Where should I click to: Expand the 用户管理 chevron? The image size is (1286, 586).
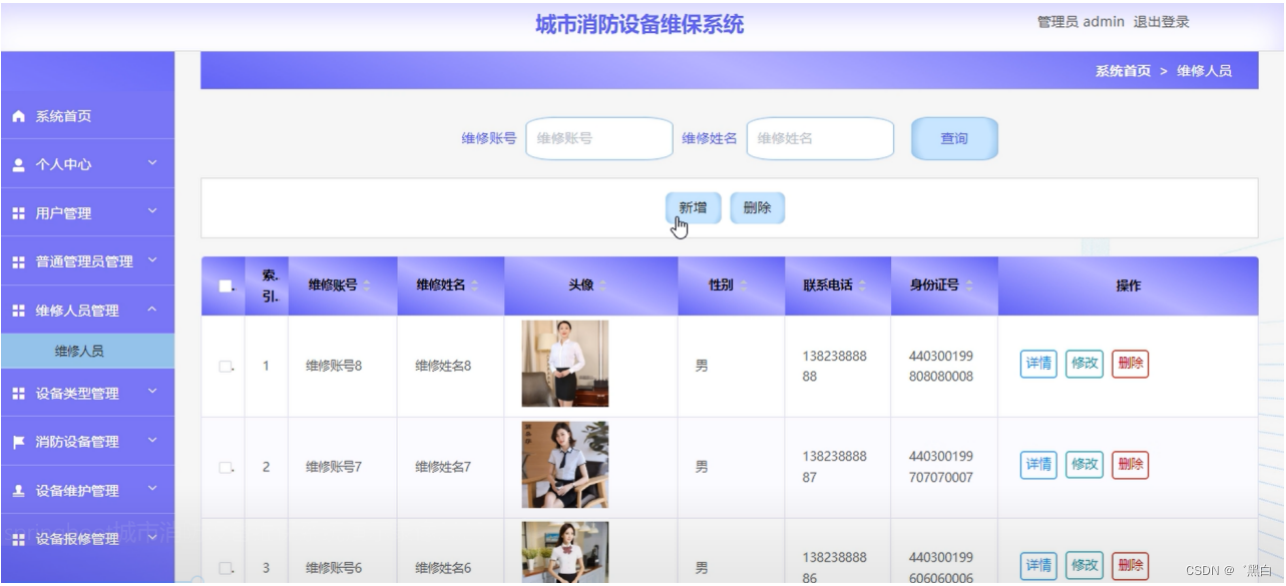[153, 211]
